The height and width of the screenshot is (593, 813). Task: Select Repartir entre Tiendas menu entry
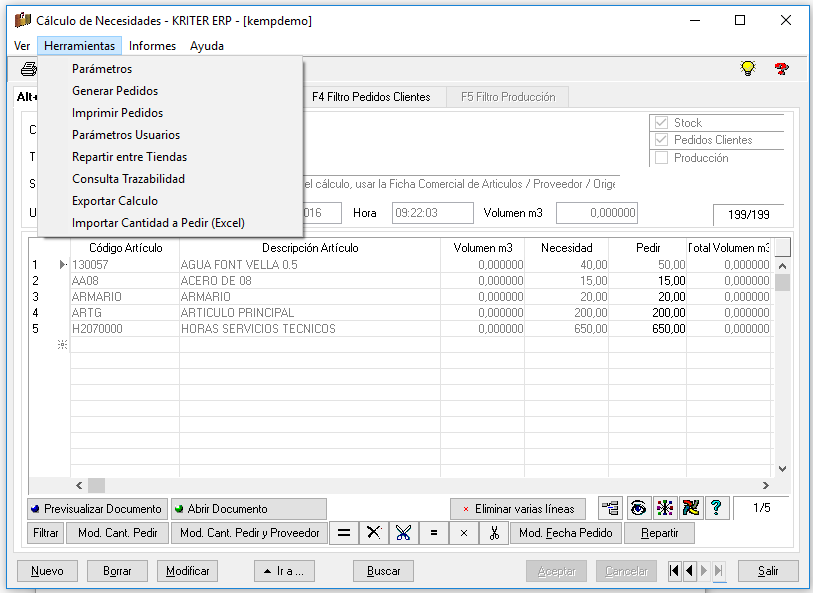[171, 157]
